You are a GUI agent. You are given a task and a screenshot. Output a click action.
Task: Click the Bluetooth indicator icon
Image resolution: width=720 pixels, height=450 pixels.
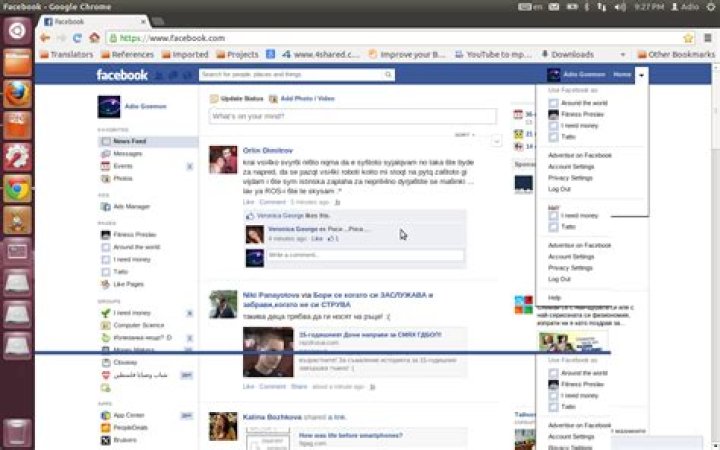click(586, 6)
